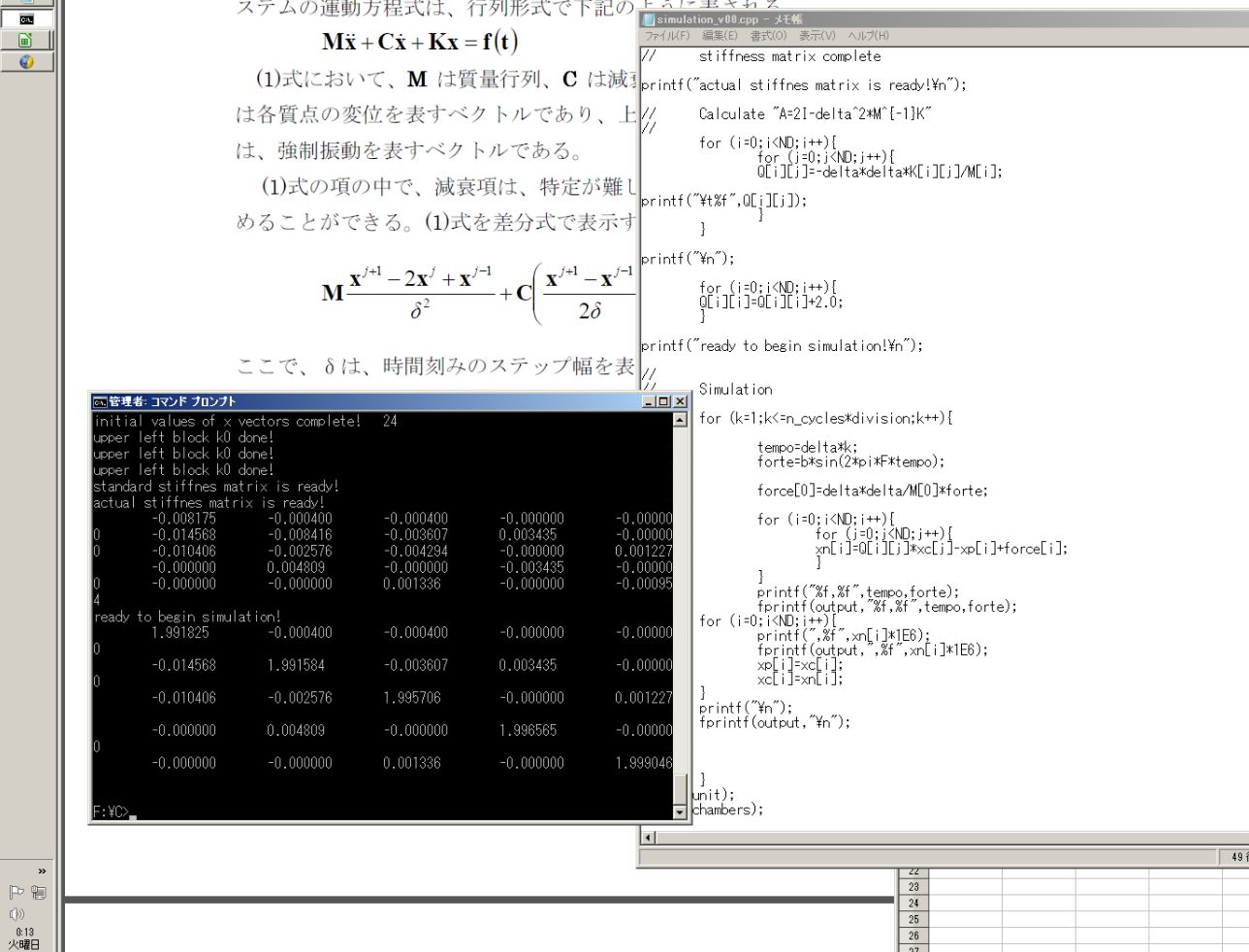The width and height of the screenshot is (1249, 952).
Task: Open the ヘルプ(H) menu in Notepad
Action: [867, 36]
